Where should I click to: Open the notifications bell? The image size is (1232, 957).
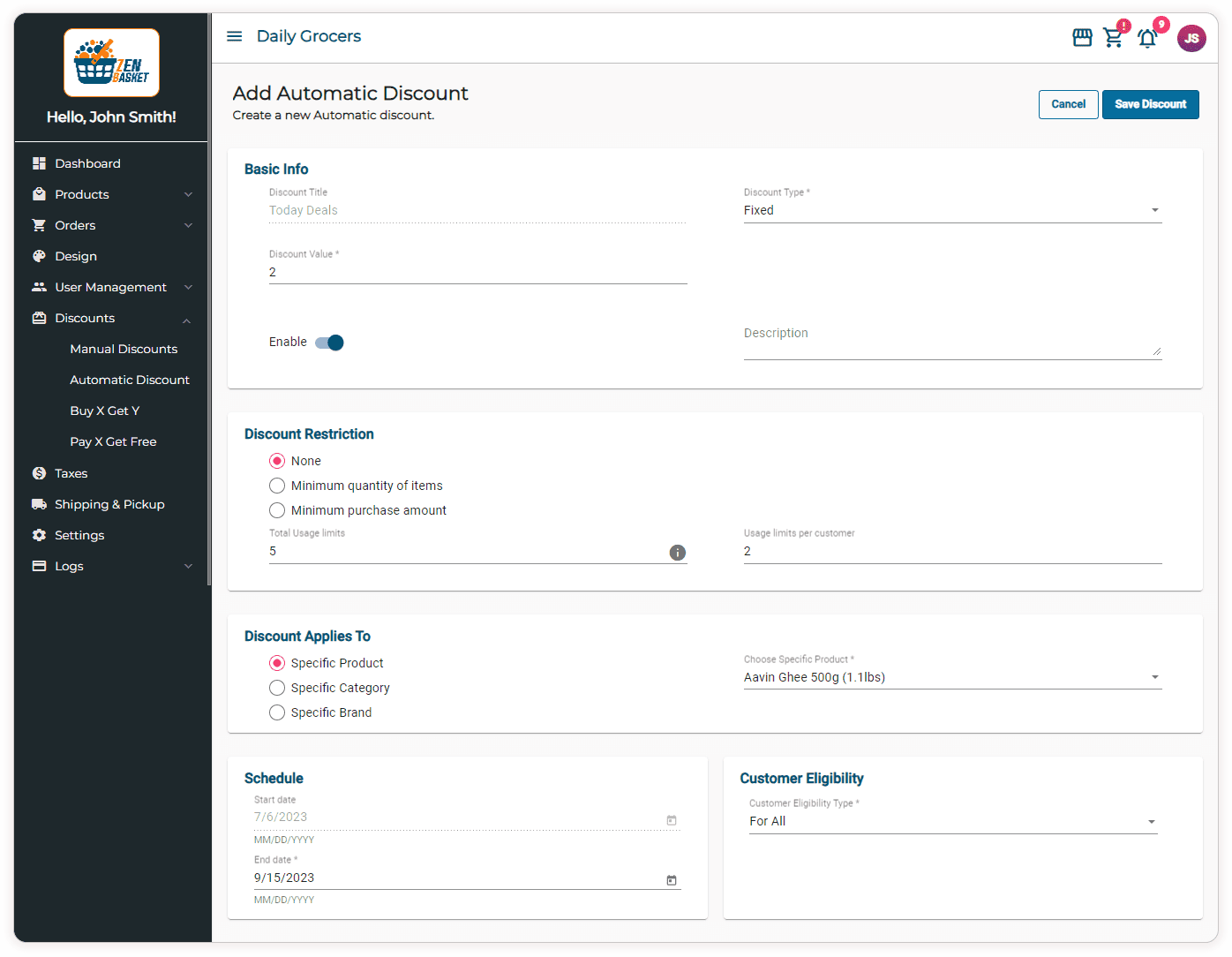click(x=1147, y=38)
